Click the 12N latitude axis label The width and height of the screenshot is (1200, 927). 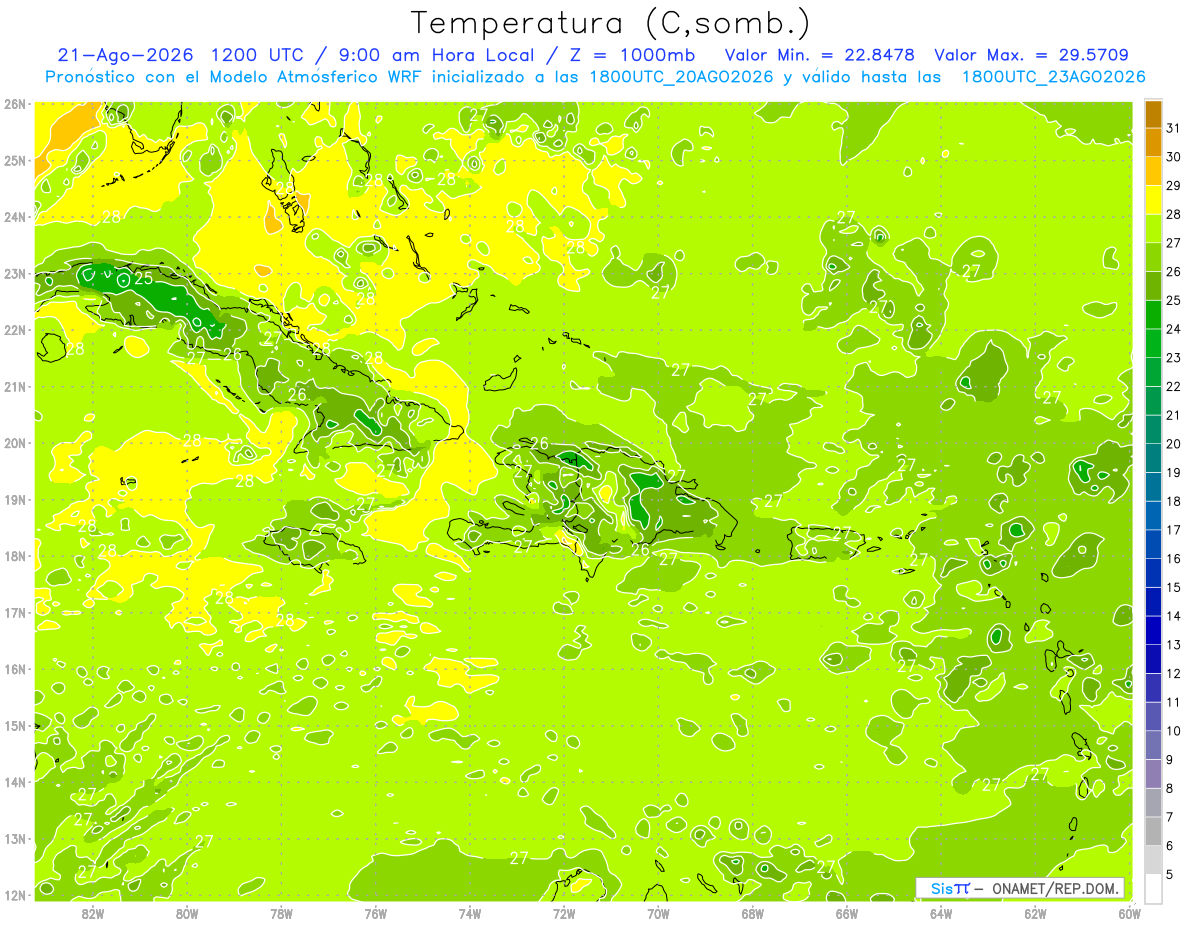16,895
